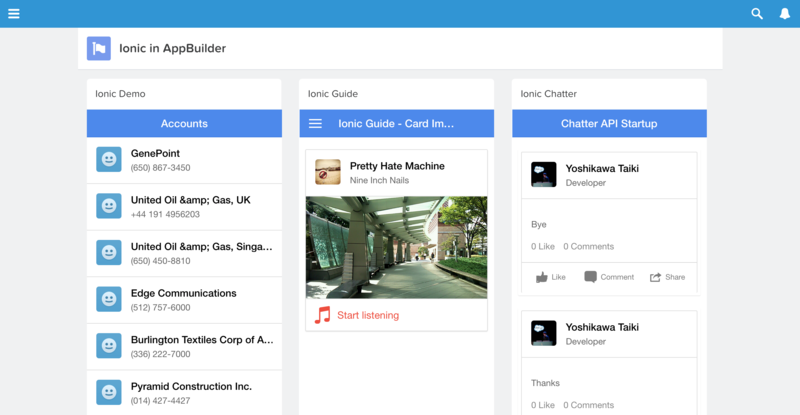Click Yoshikawa Taiki avatar on Thanks post
The image size is (800, 415).
tap(543, 333)
